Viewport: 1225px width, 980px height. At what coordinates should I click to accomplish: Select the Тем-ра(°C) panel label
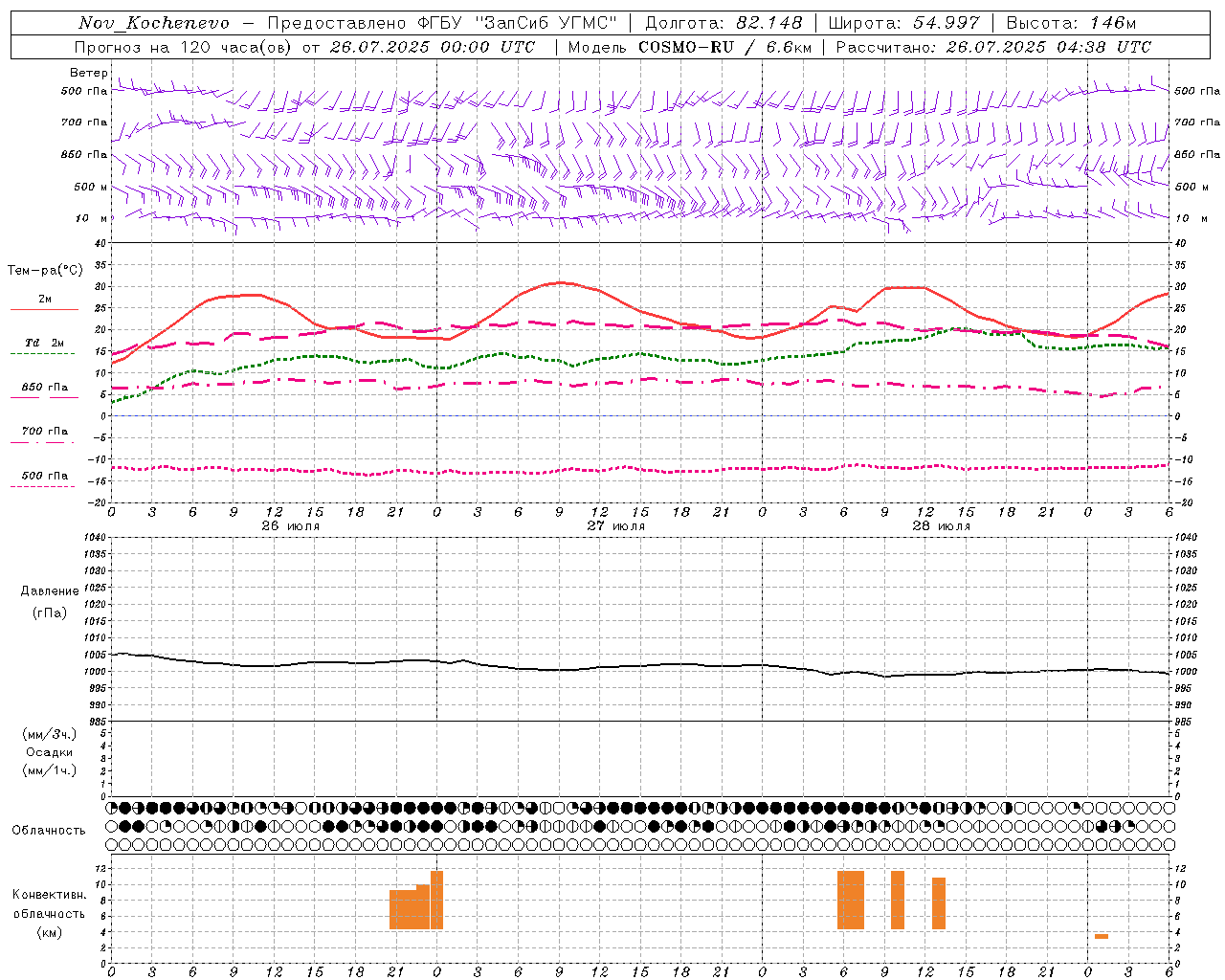coord(45,271)
